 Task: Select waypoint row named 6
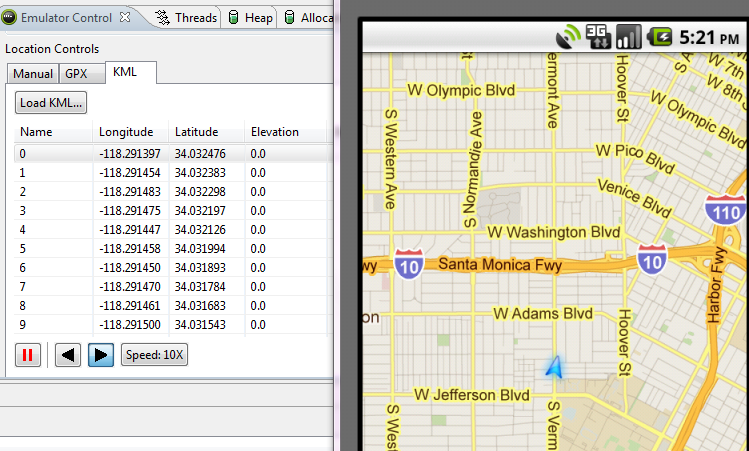(171, 268)
